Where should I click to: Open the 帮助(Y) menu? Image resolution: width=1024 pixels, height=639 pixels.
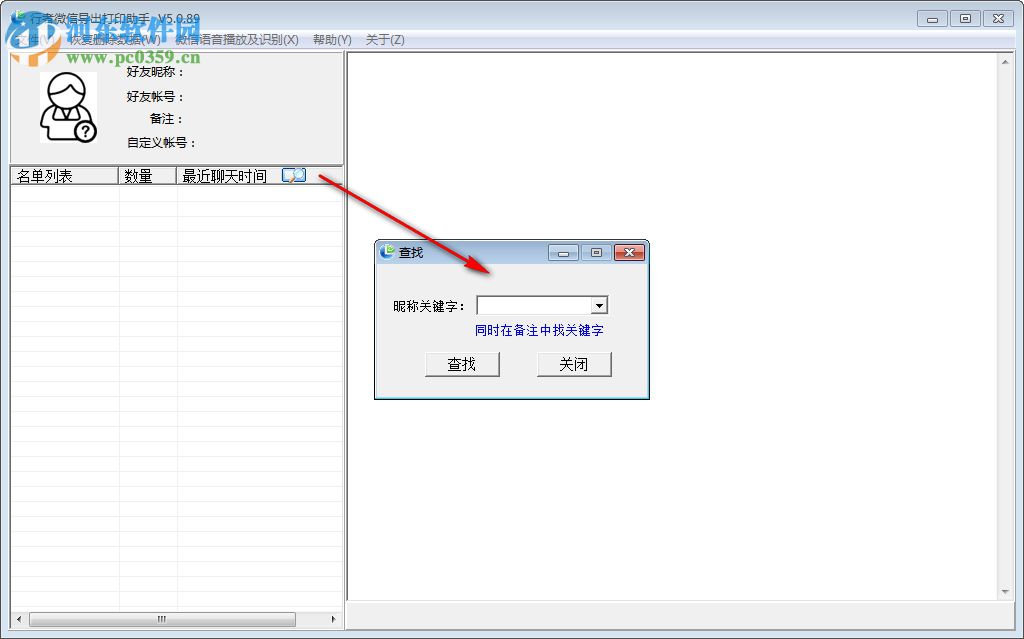(332, 39)
